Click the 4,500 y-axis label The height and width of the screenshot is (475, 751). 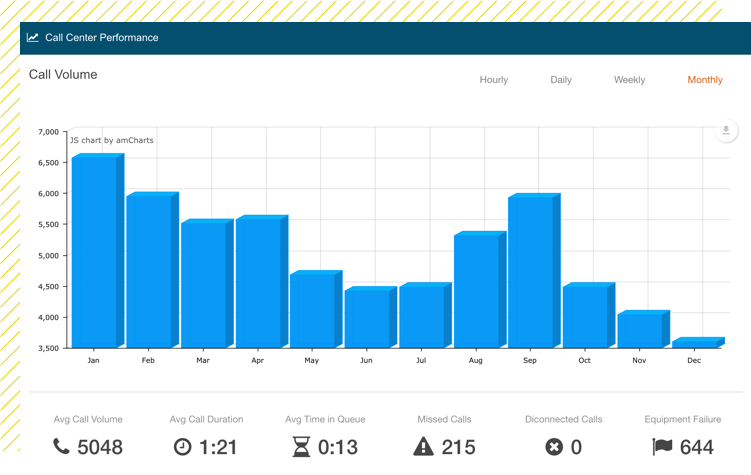(x=48, y=286)
